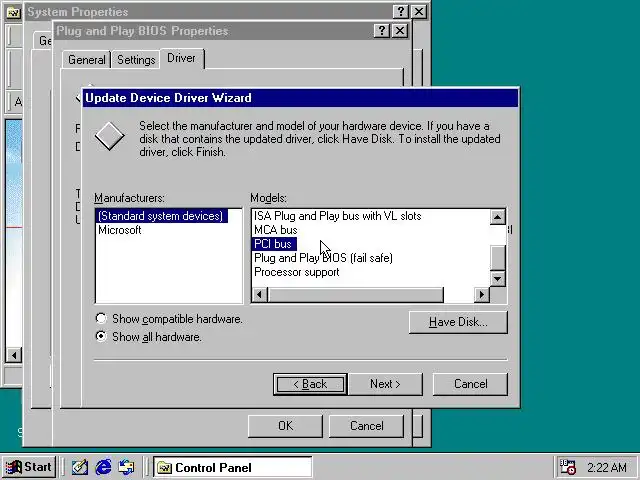Click the 2:22 AM clock

tap(607, 467)
